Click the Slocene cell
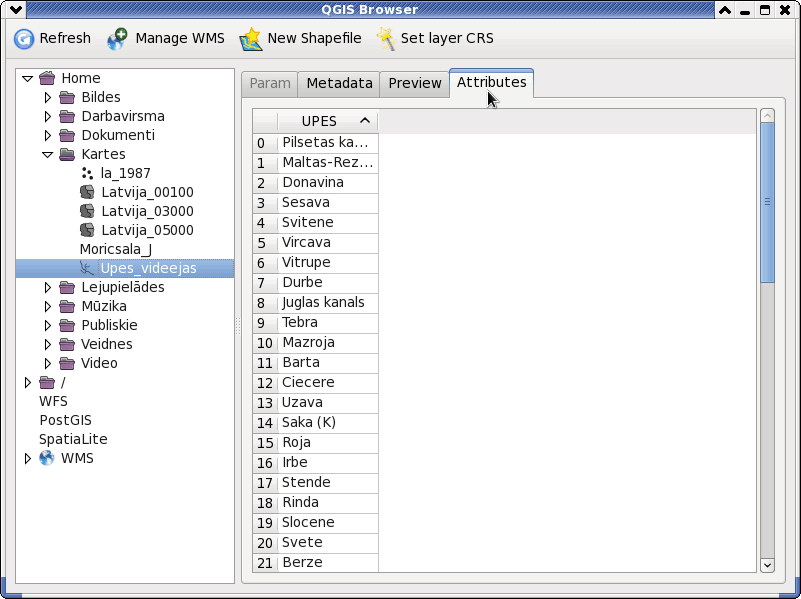The width and height of the screenshot is (801, 599). pyautogui.click(x=328, y=522)
